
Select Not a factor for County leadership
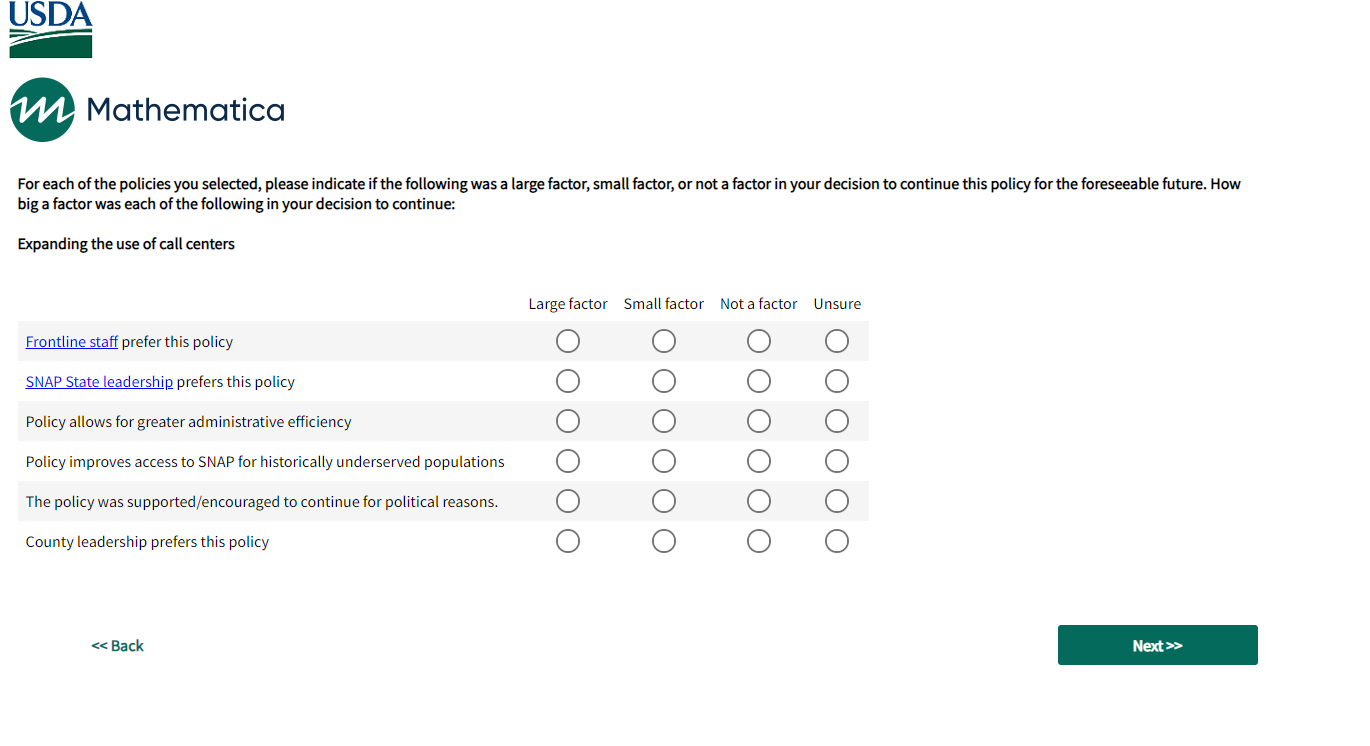pos(759,542)
